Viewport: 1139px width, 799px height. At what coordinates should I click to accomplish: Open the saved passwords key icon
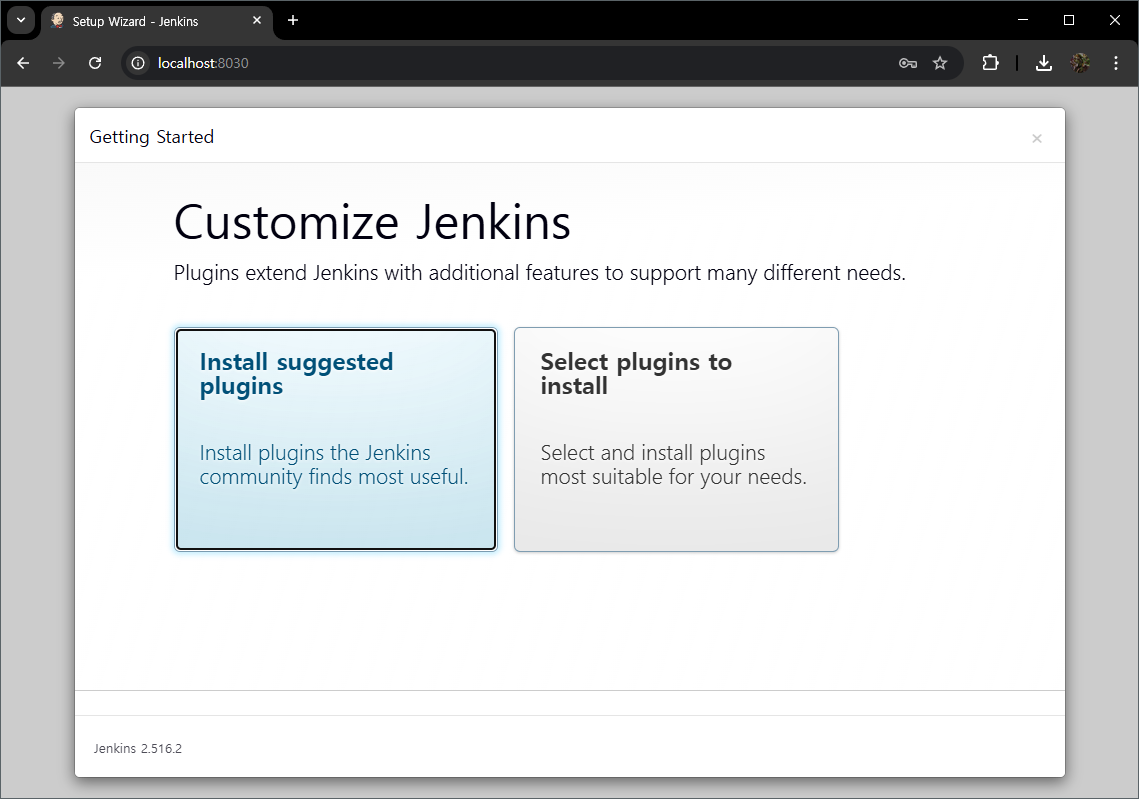pos(907,63)
